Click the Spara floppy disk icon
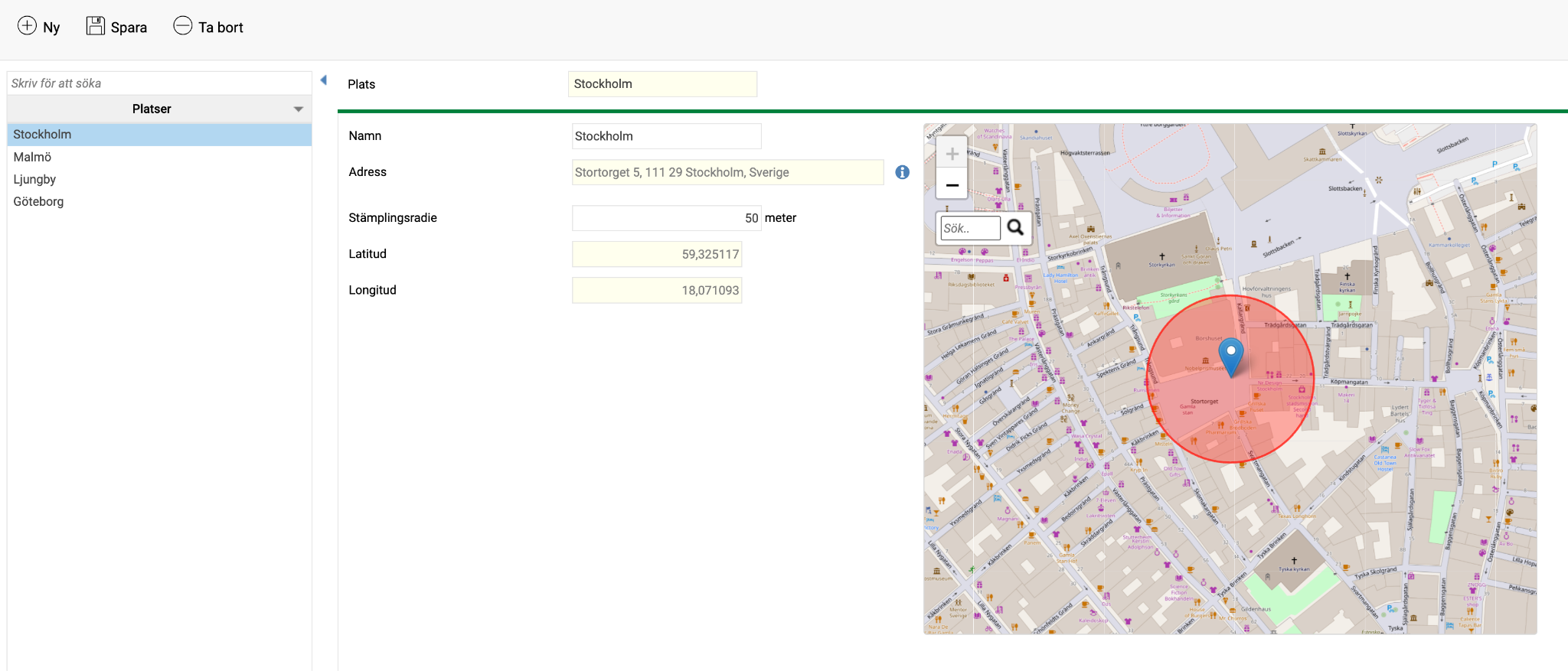This screenshot has width=1568, height=671. coord(95,26)
